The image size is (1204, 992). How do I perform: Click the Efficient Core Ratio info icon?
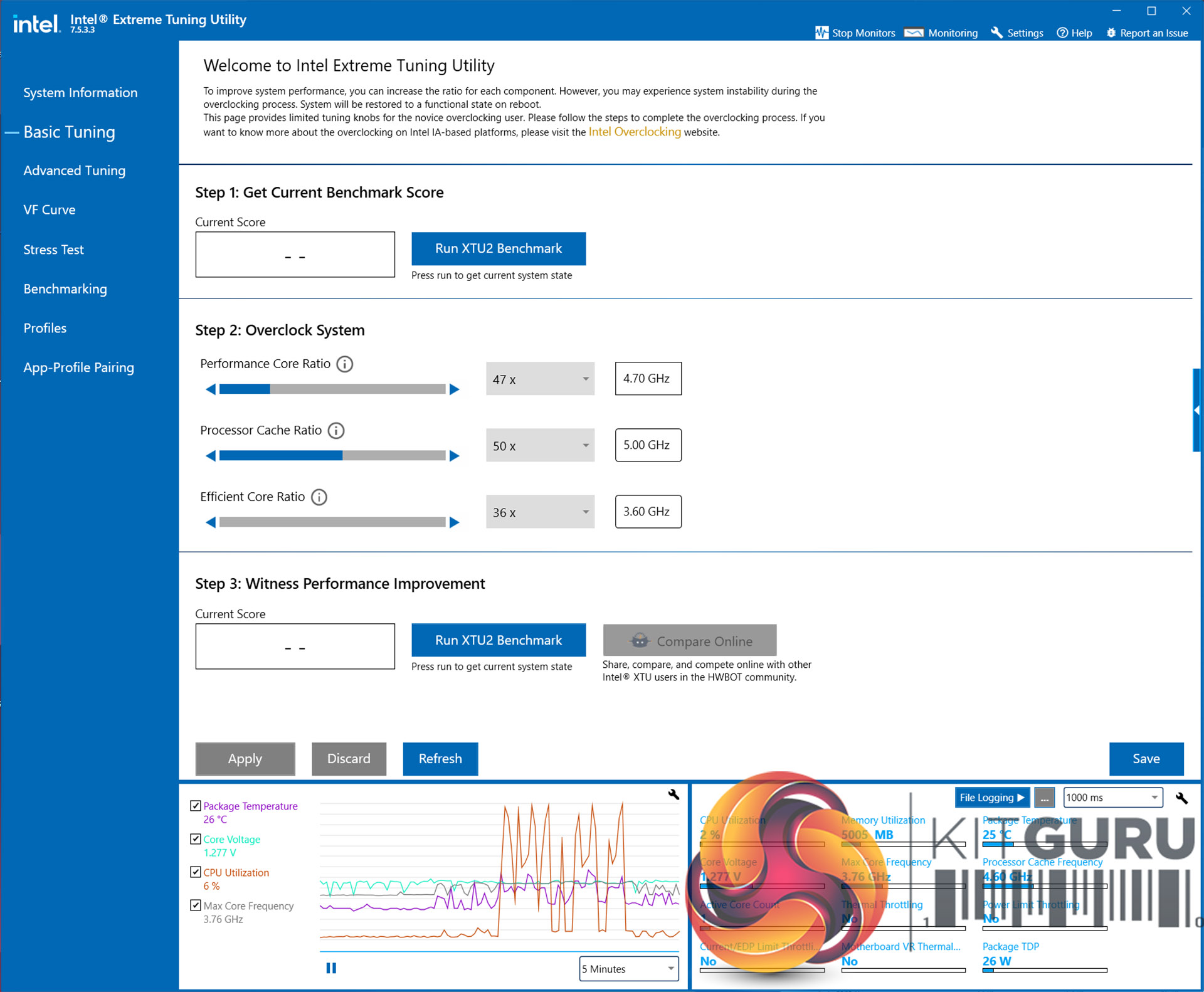(319, 497)
